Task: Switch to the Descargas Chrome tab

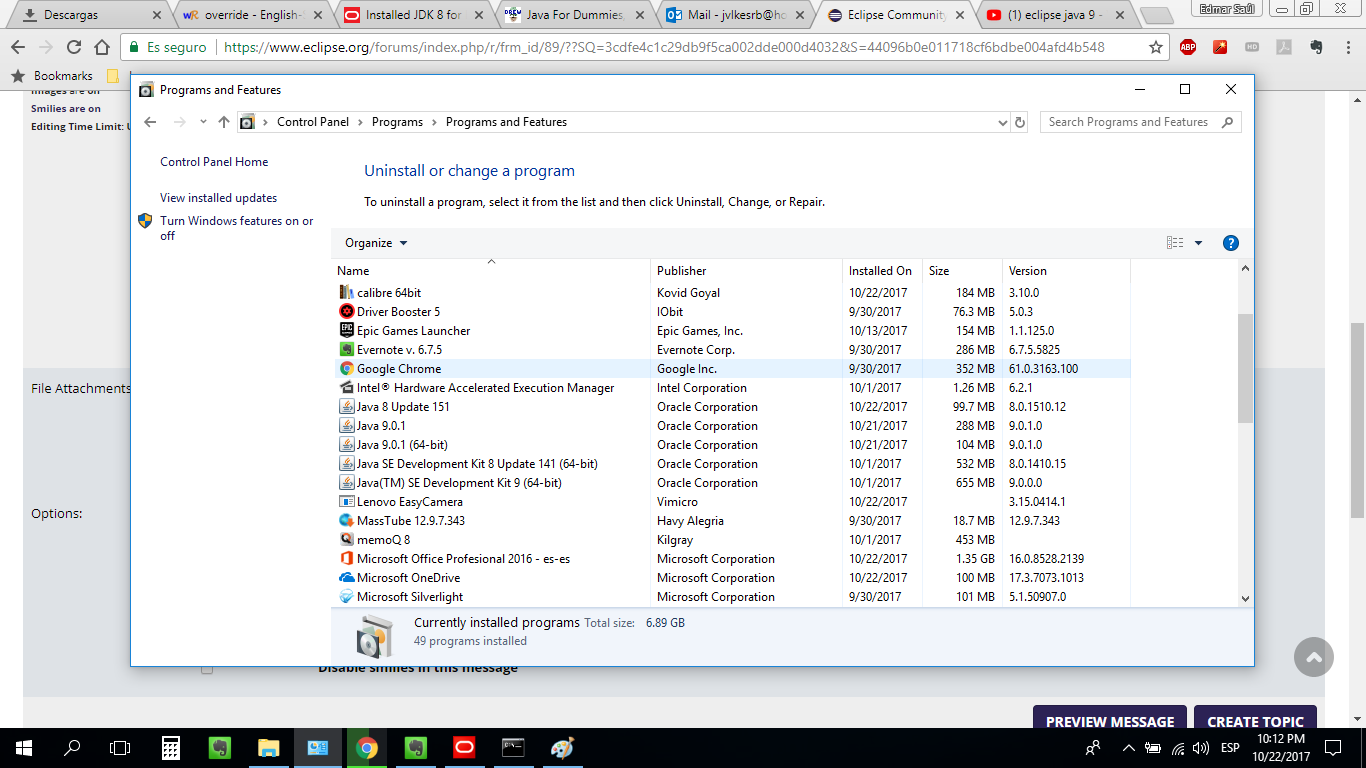Action: [90, 15]
